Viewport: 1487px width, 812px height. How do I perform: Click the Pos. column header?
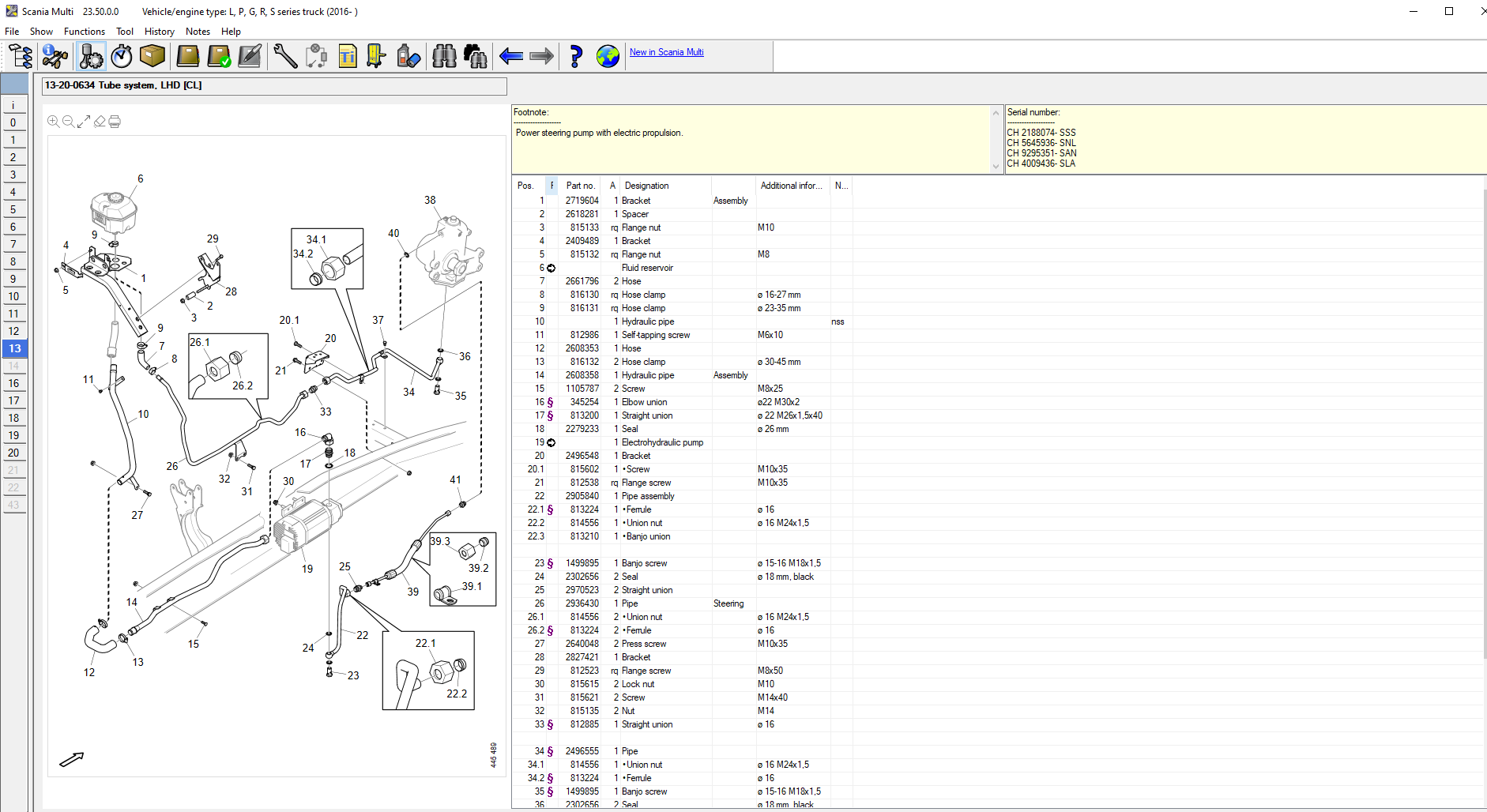[x=528, y=186]
